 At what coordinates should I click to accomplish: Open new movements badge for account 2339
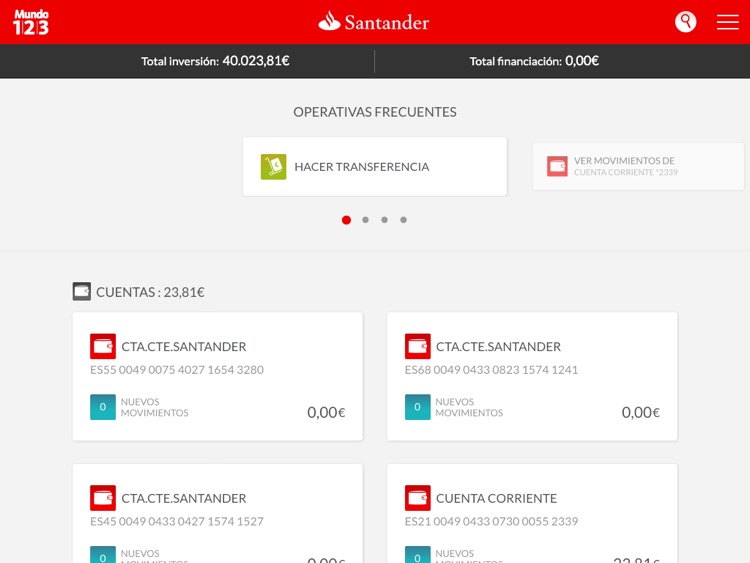coord(418,555)
